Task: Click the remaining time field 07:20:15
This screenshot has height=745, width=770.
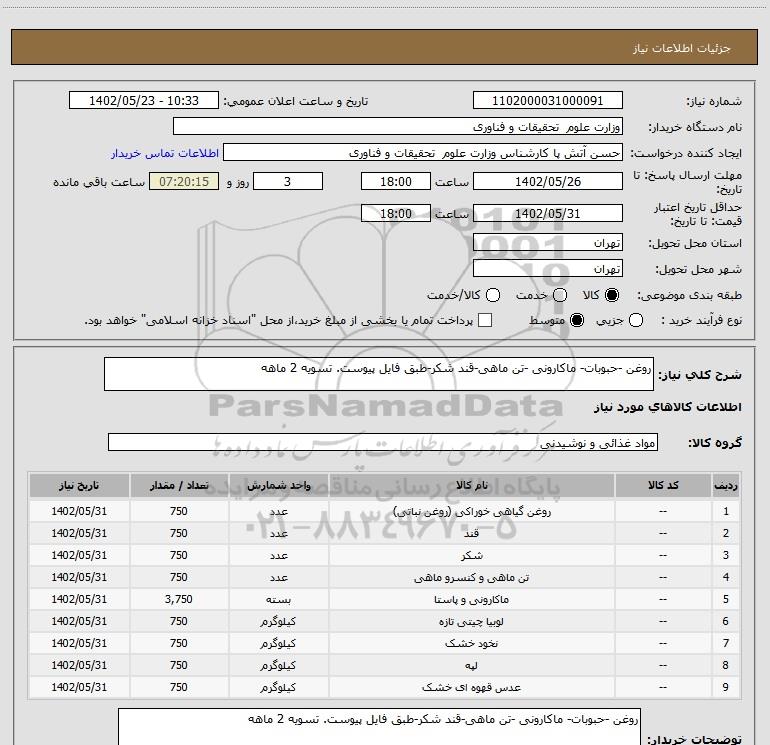Action: 184,181
